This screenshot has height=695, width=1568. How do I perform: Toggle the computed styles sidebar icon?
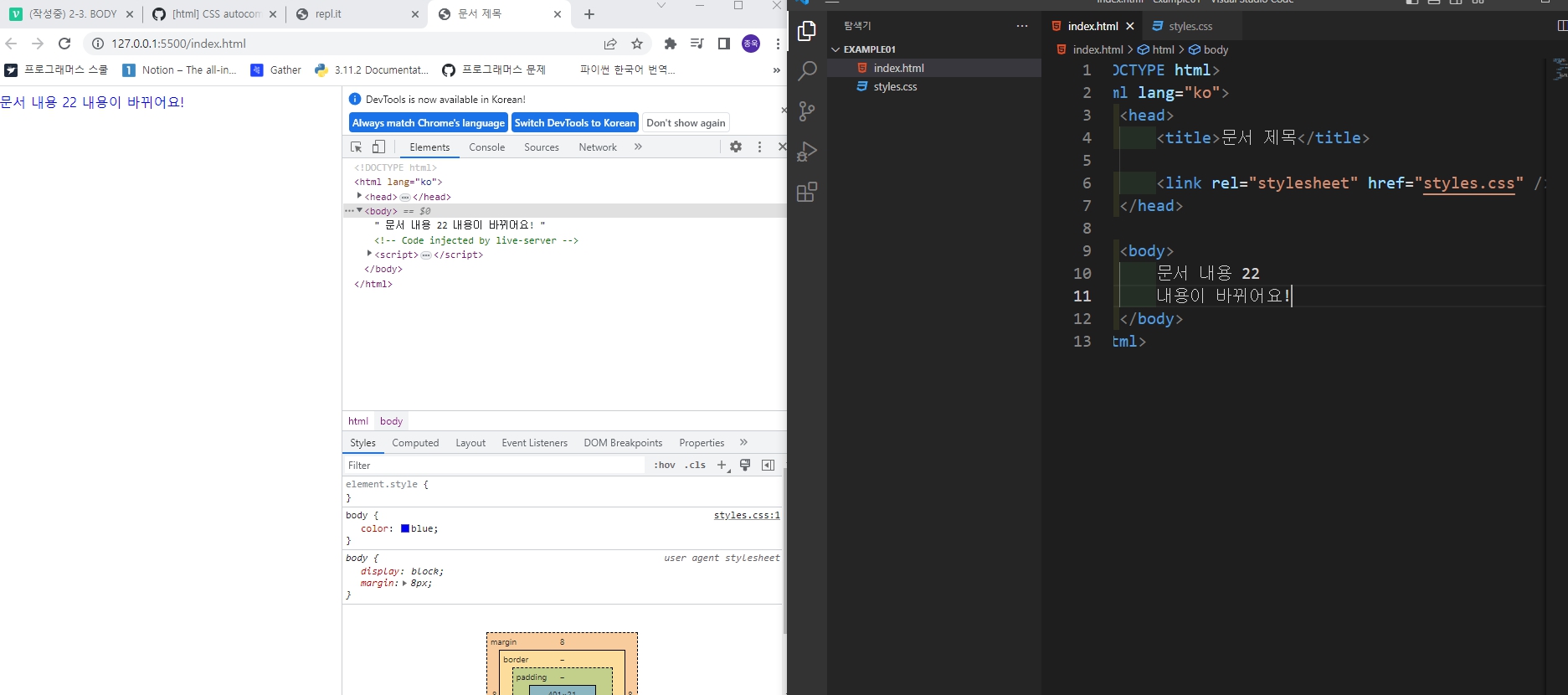768,465
